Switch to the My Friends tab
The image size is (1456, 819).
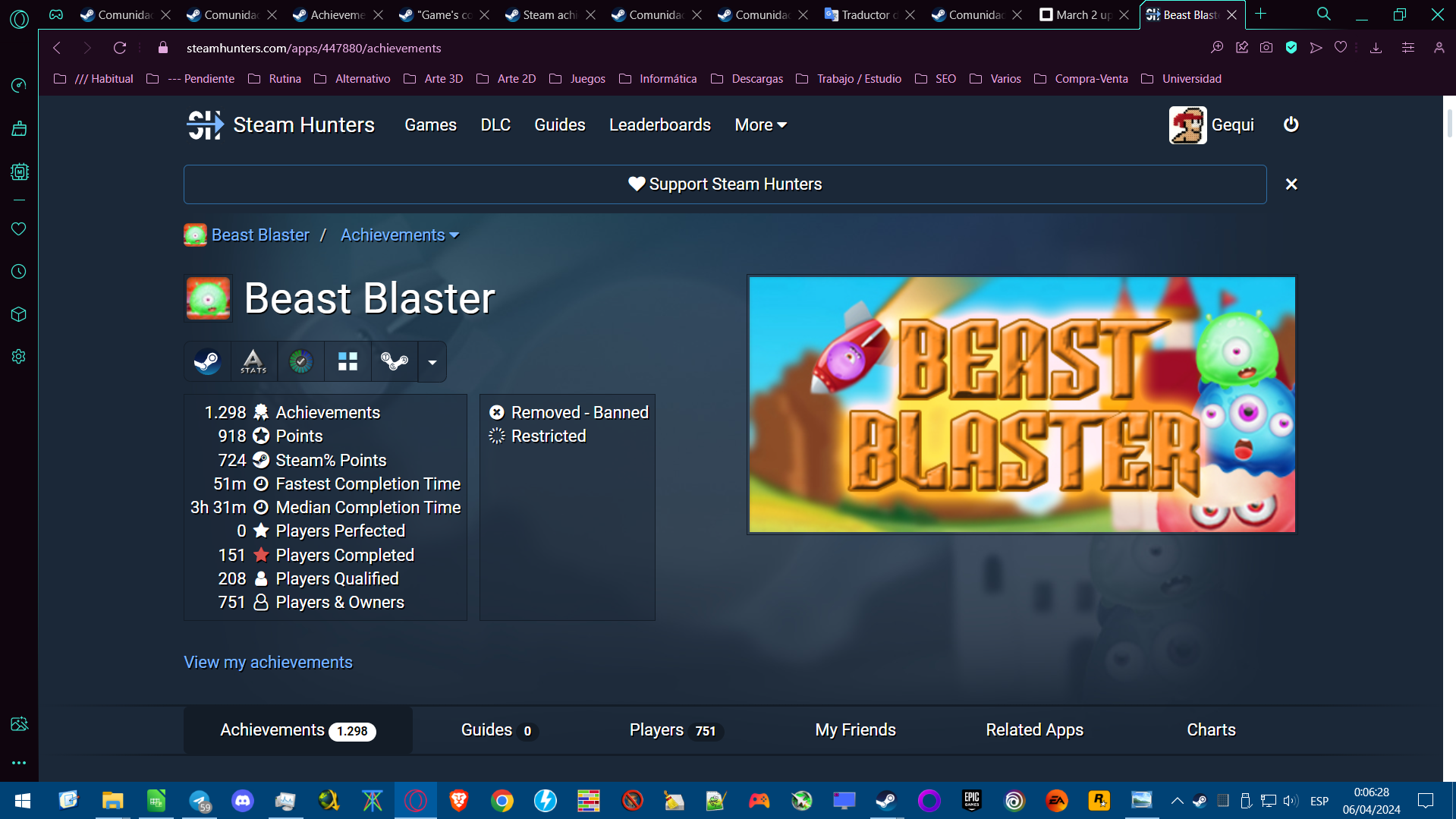click(855, 730)
